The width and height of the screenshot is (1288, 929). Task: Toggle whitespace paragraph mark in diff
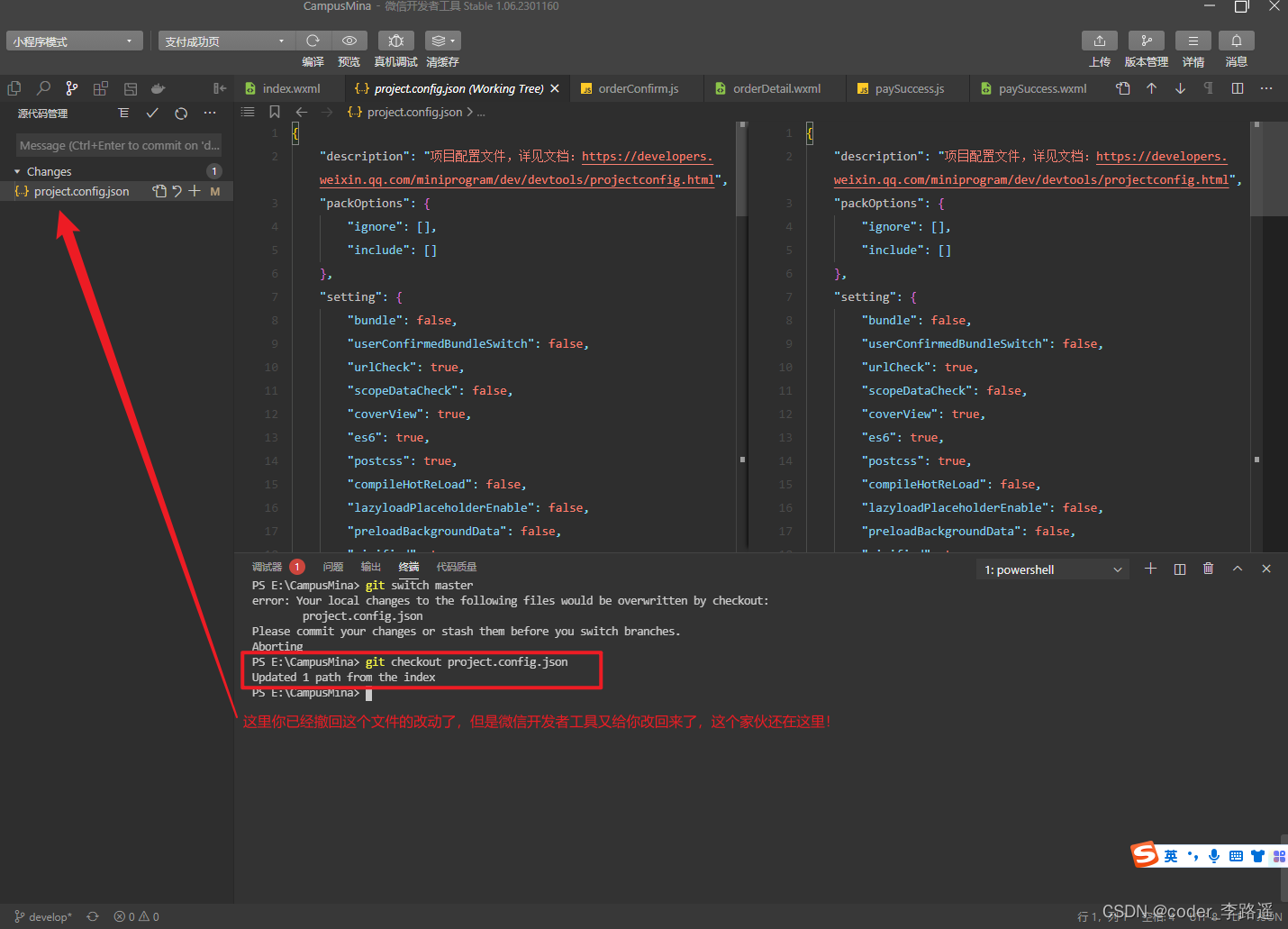(x=1209, y=88)
